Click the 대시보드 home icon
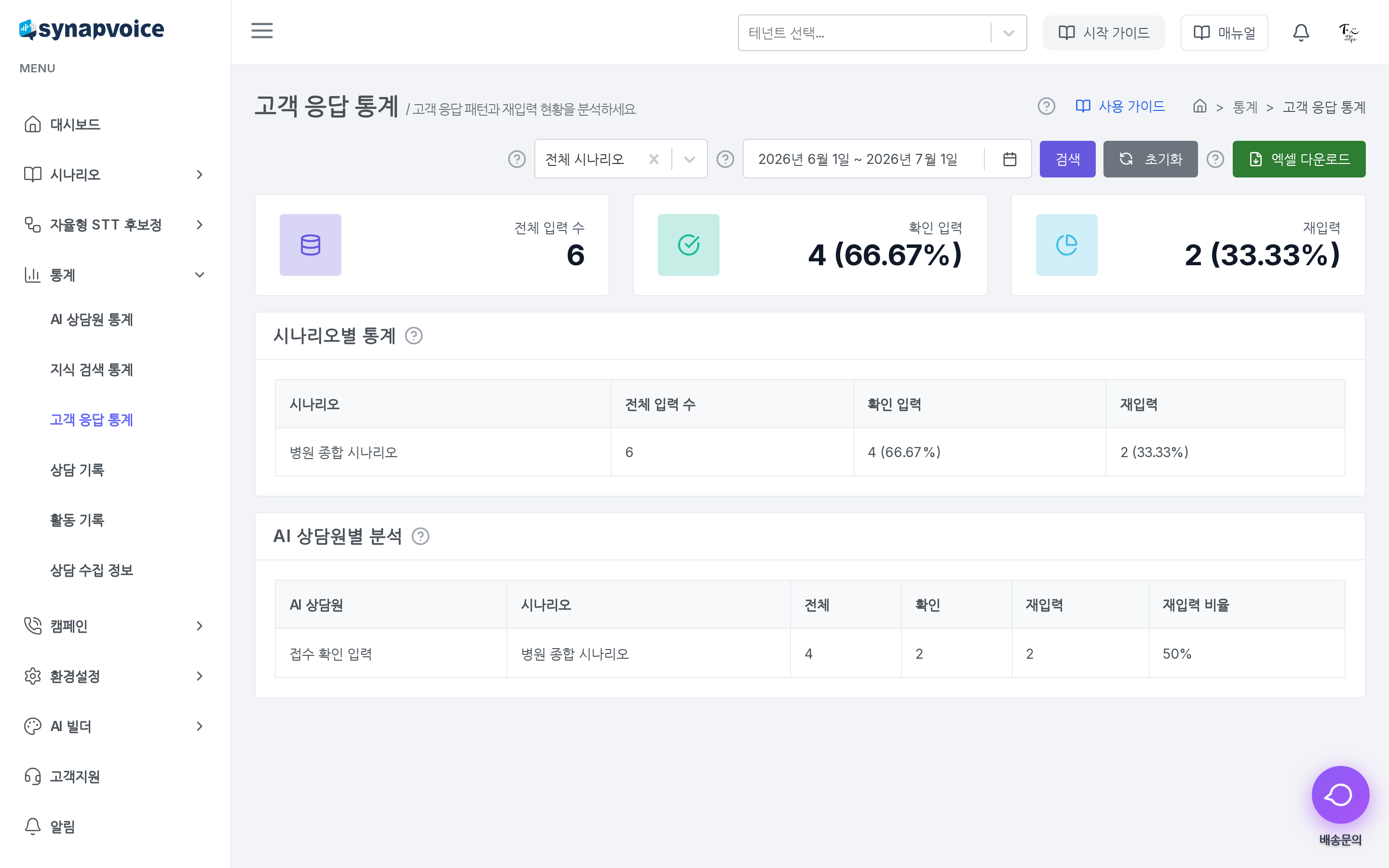The height and width of the screenshot is (868, 1389). 33,124
